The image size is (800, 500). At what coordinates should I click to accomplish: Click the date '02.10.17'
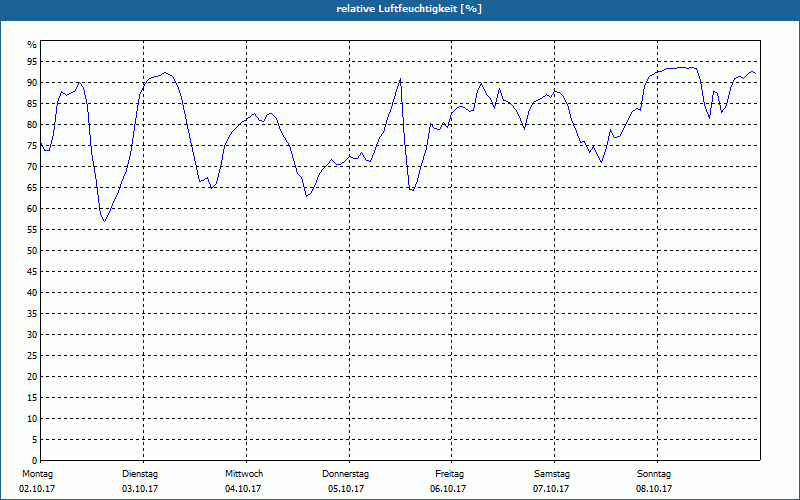click(37, 489)
